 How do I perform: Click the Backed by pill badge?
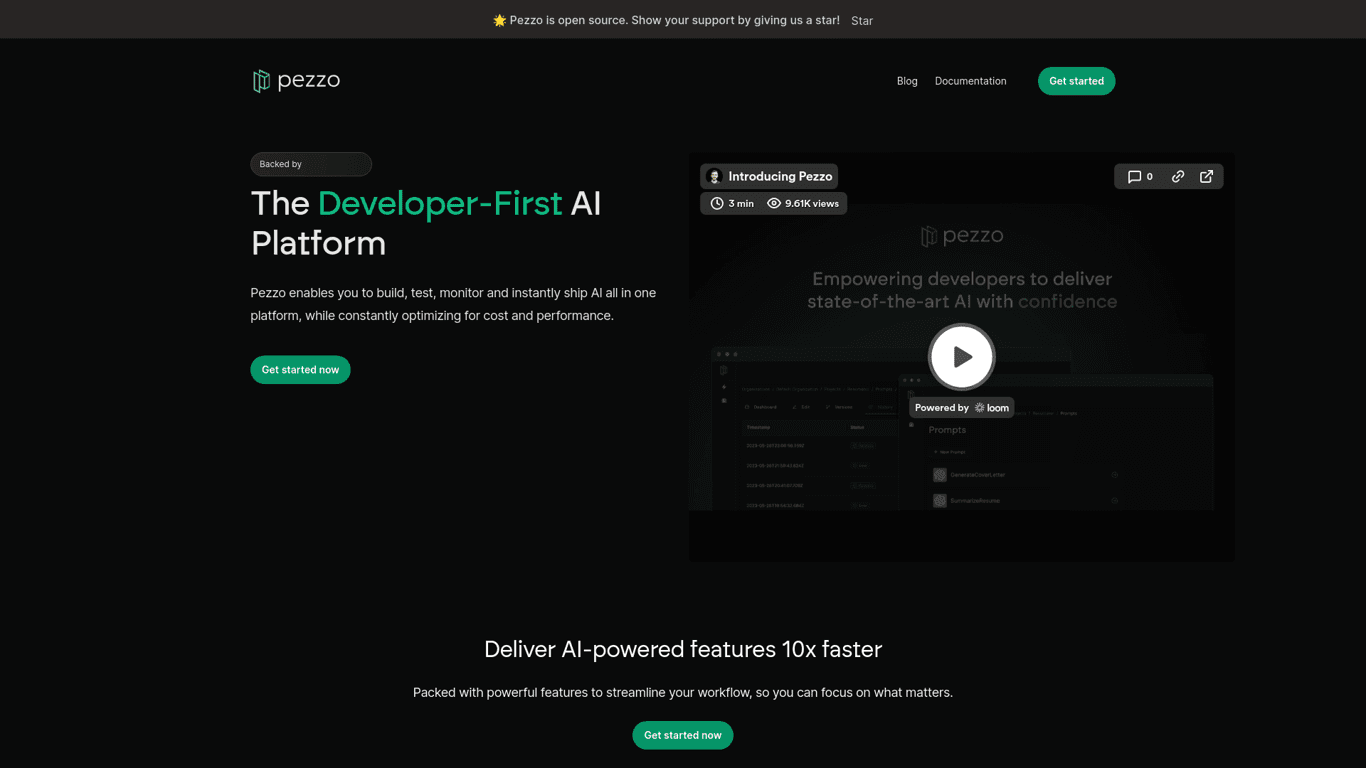pos(311,164)
